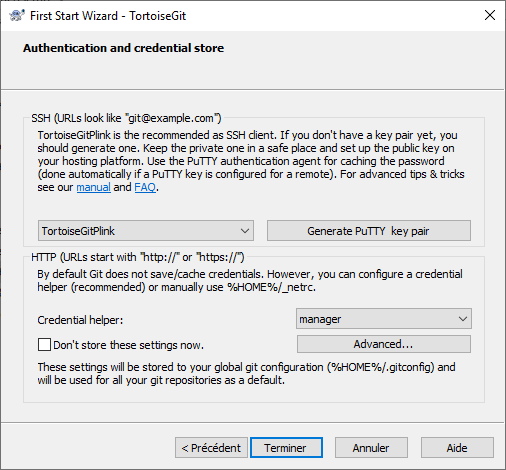Click the 'Credential helper:' label
The image size is (506, 470).
80,320
